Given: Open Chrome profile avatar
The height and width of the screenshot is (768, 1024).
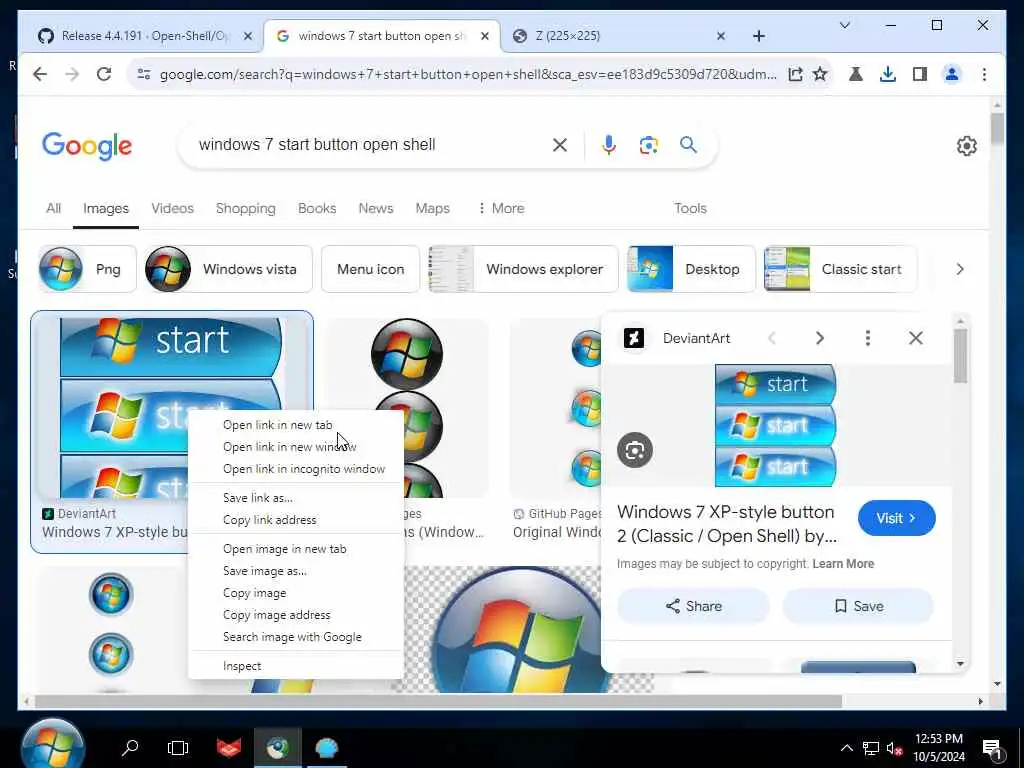Looking at the screenshot, I should click(x=952, y=74).
